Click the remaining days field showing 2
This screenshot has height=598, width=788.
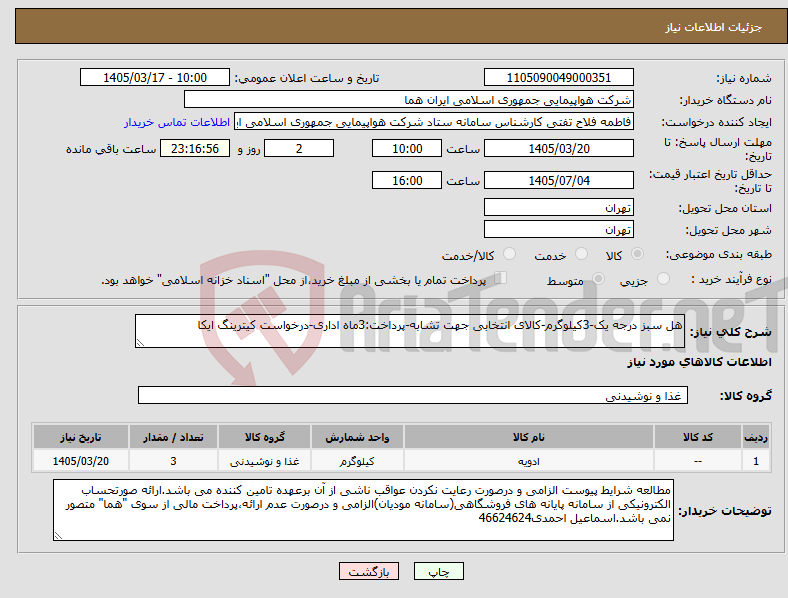pyautogui.click(x=299, y=148)
